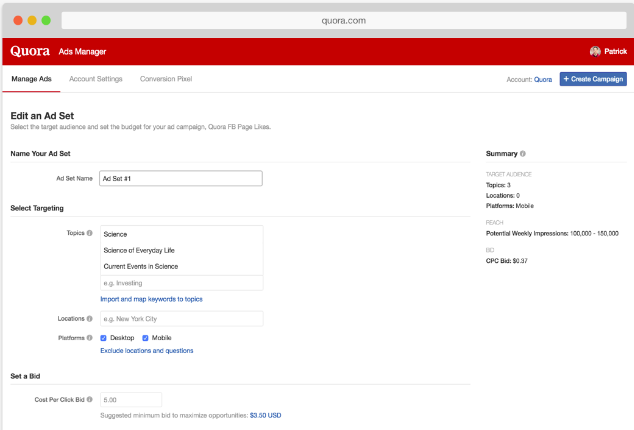
Task: Click the $3.50 USD suggested bid link
Action: point(265,415)
